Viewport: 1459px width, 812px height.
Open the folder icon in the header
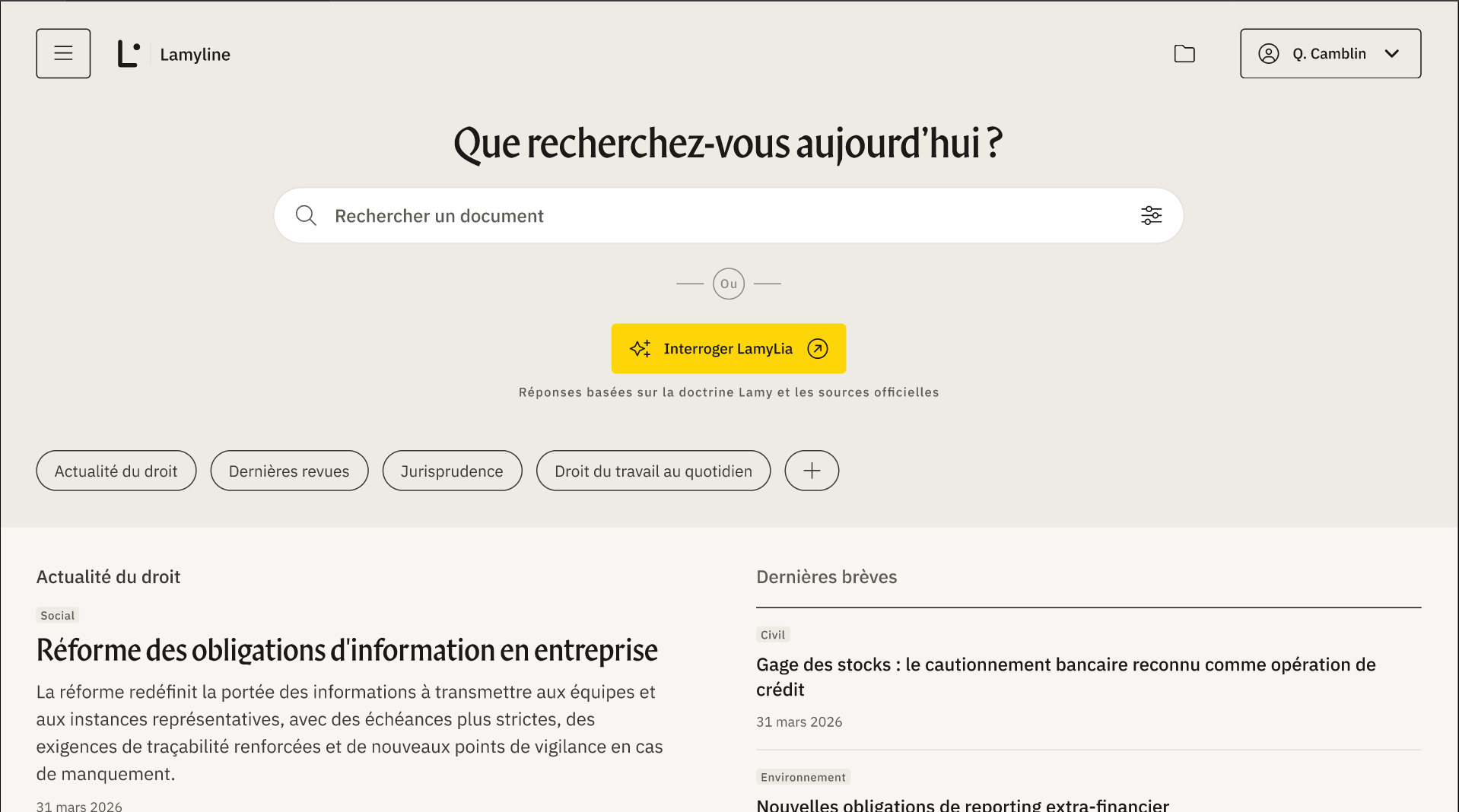(1184, 53)
